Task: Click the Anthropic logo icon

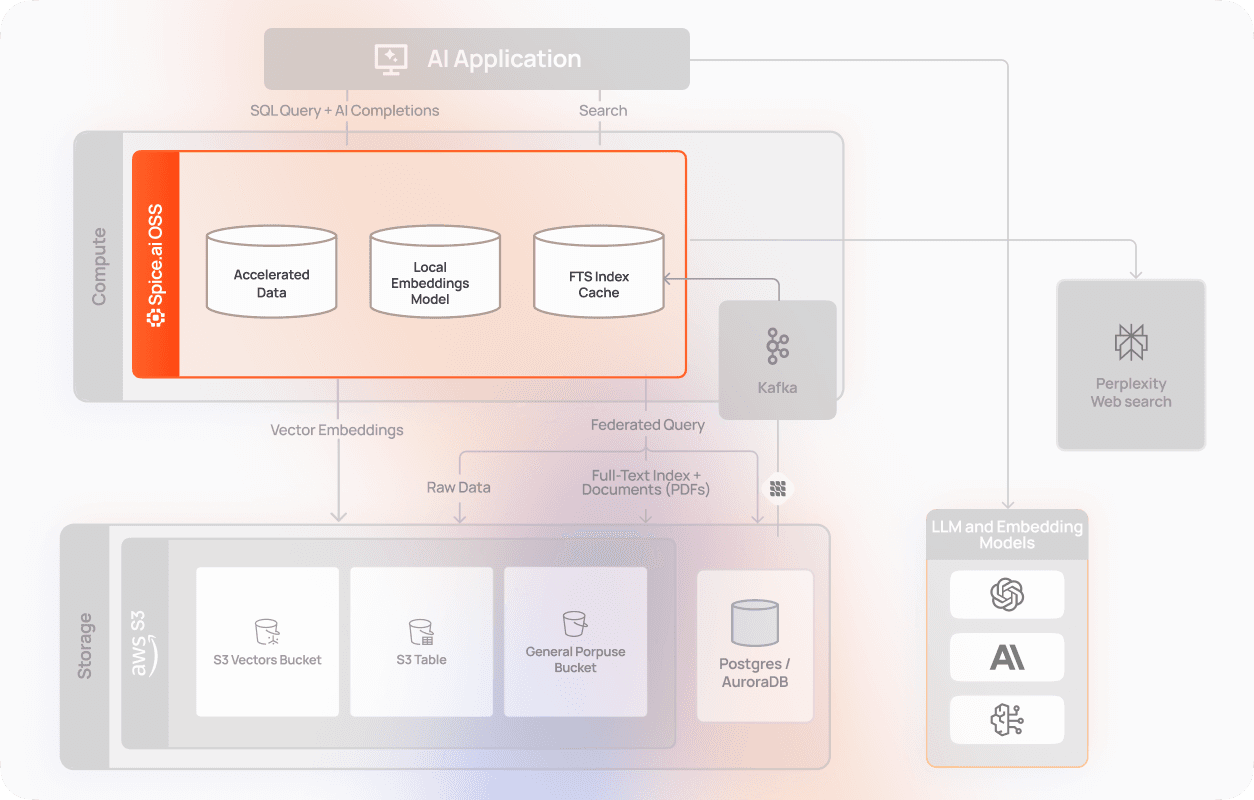Action: click(1007, 657)
